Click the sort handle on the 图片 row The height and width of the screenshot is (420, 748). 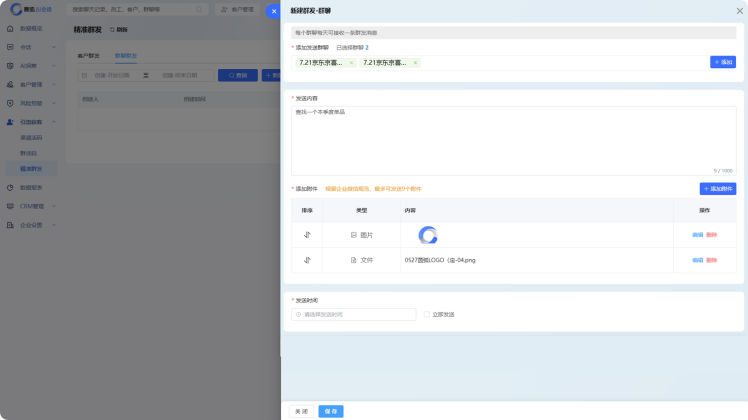click(x=307, y=235)
